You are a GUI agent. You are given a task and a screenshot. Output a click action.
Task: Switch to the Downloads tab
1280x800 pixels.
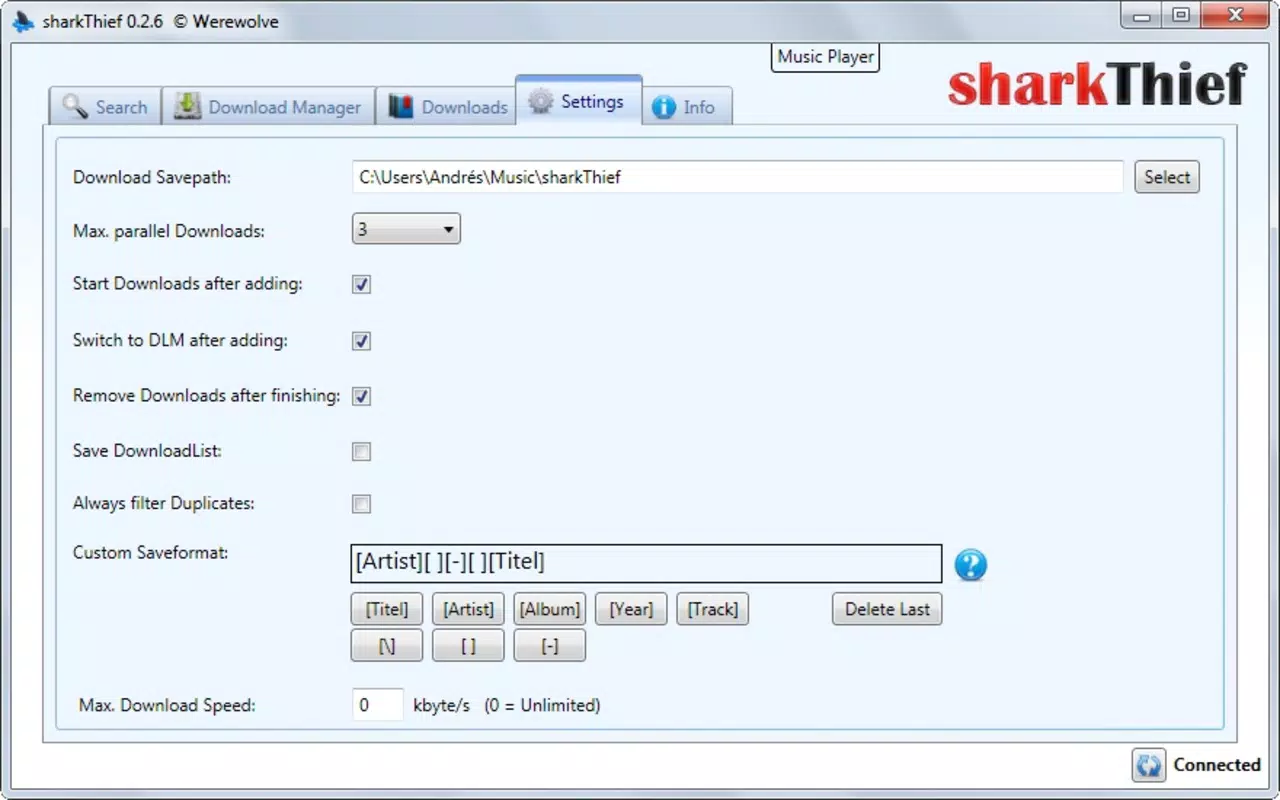coord(448,107)
